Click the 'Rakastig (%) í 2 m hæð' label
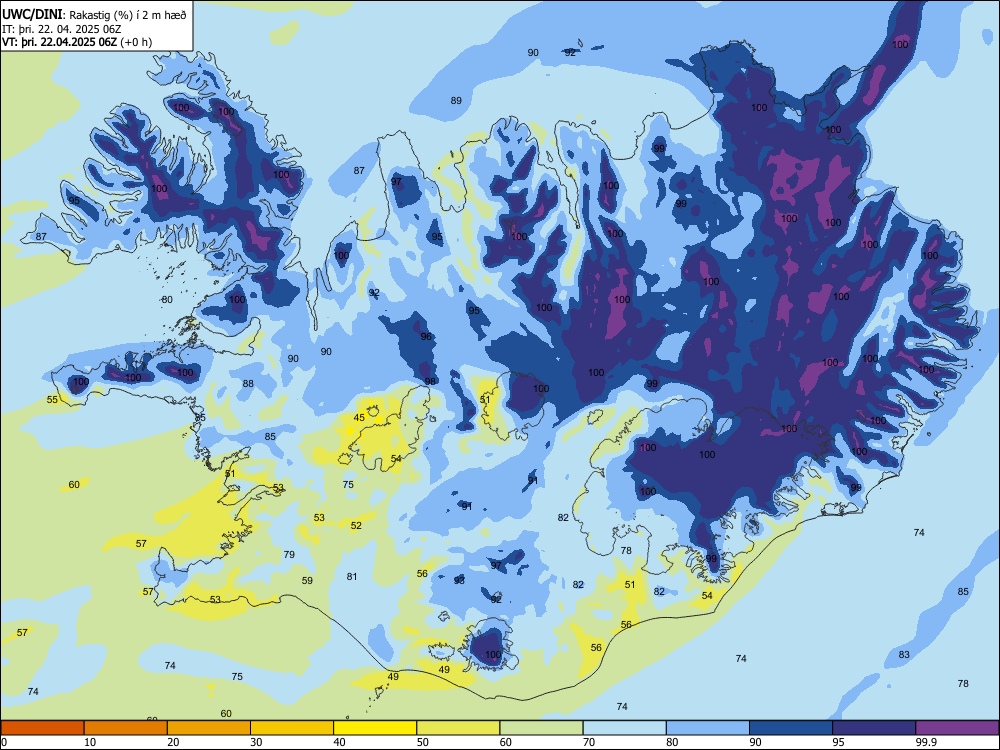Screen dimensions: 1000x750 click(128, 15)
